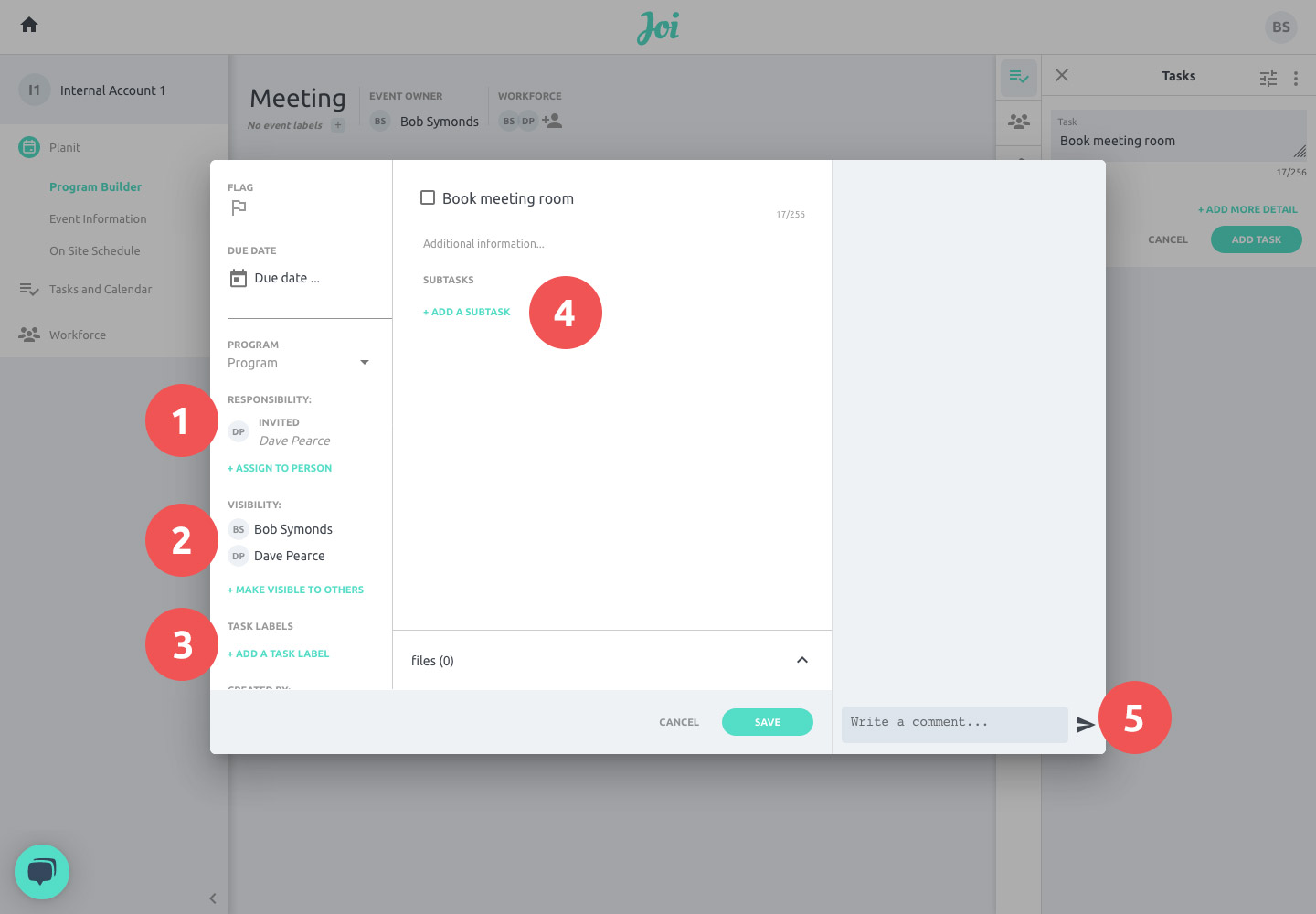
Task: Click the add workforce person icon
Action: click(x=552, y=121)
